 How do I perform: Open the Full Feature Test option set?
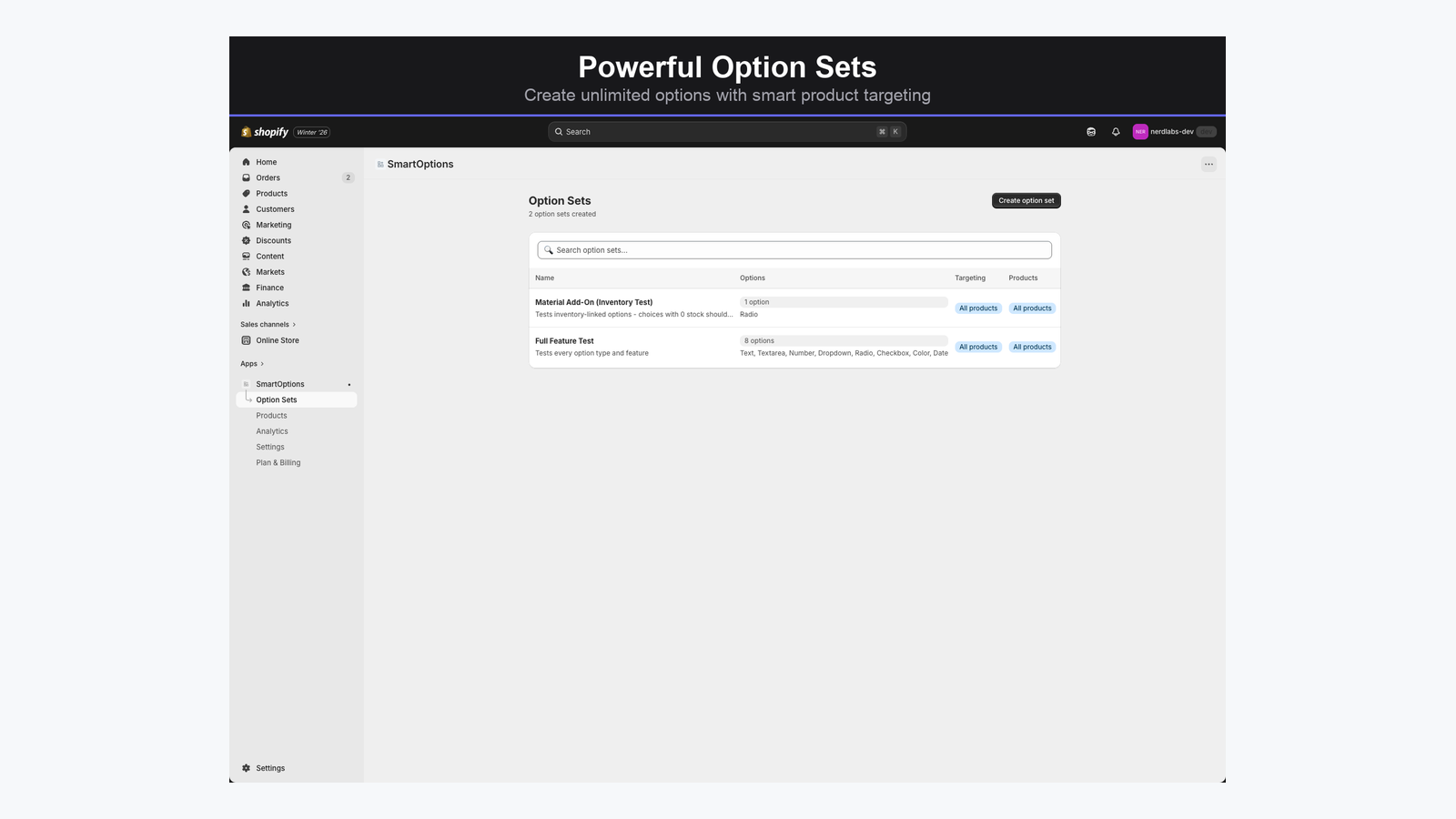564,340
